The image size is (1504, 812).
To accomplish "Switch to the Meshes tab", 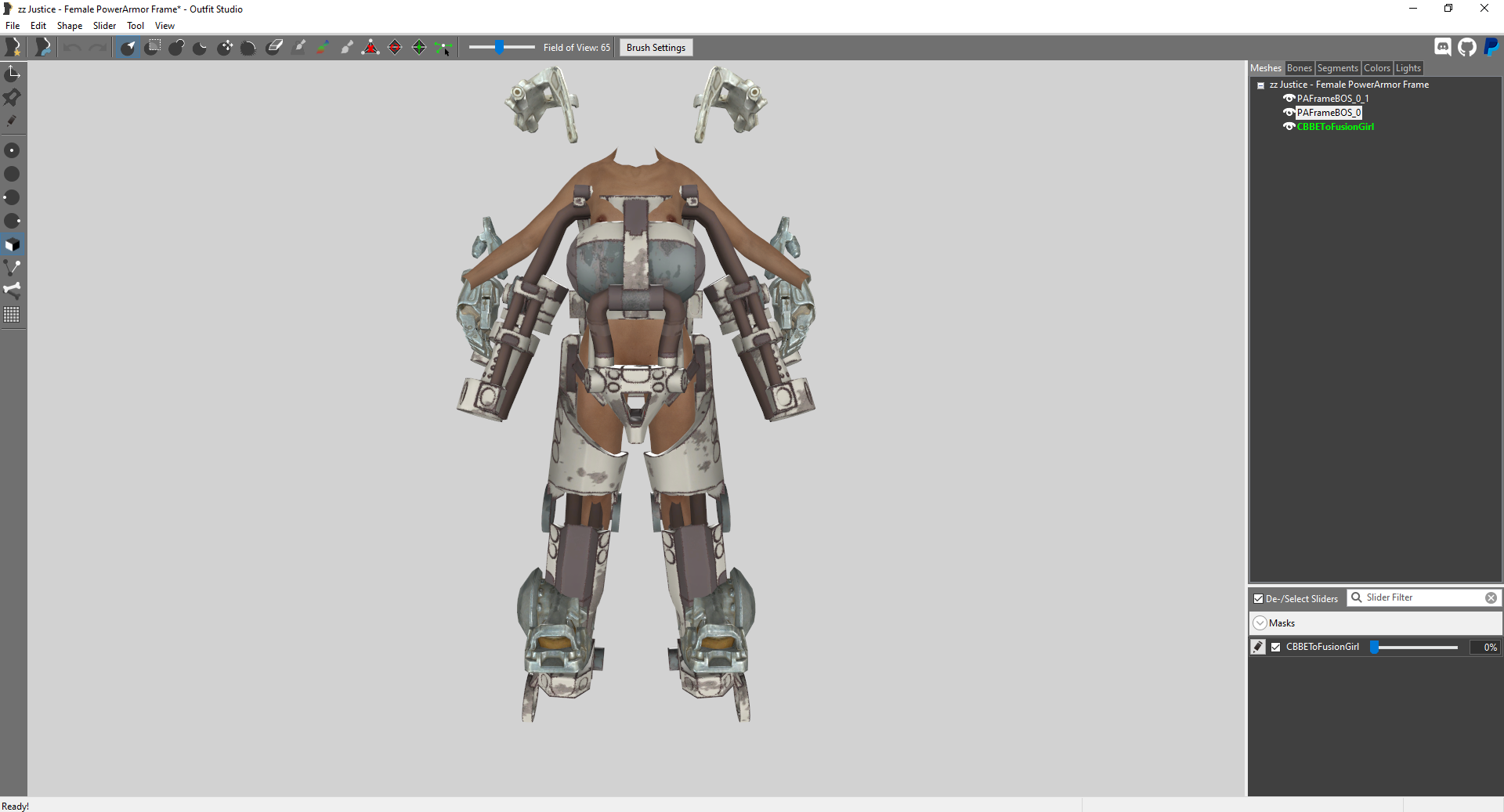I will (1266, 68).
